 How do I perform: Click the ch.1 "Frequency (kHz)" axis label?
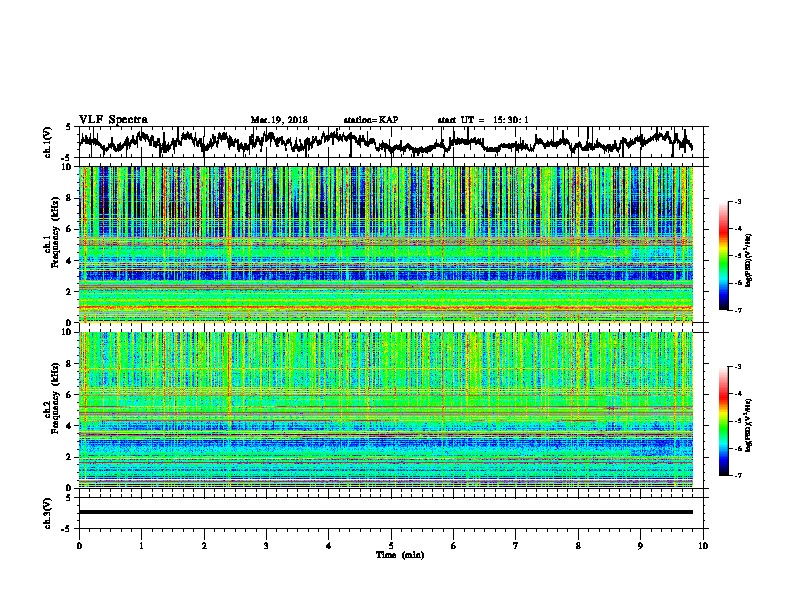coord(56,232)
